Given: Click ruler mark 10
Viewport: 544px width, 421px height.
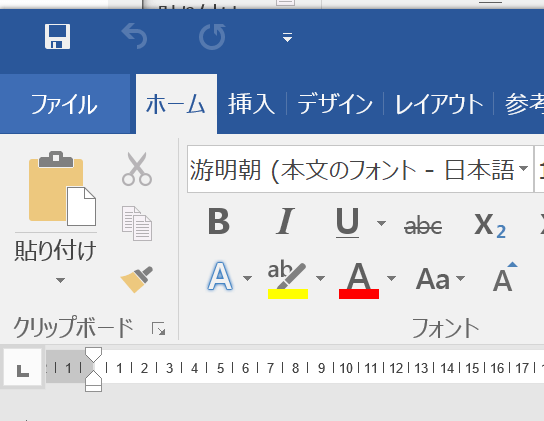Looking at the screenshot, I should coord(346,368).
